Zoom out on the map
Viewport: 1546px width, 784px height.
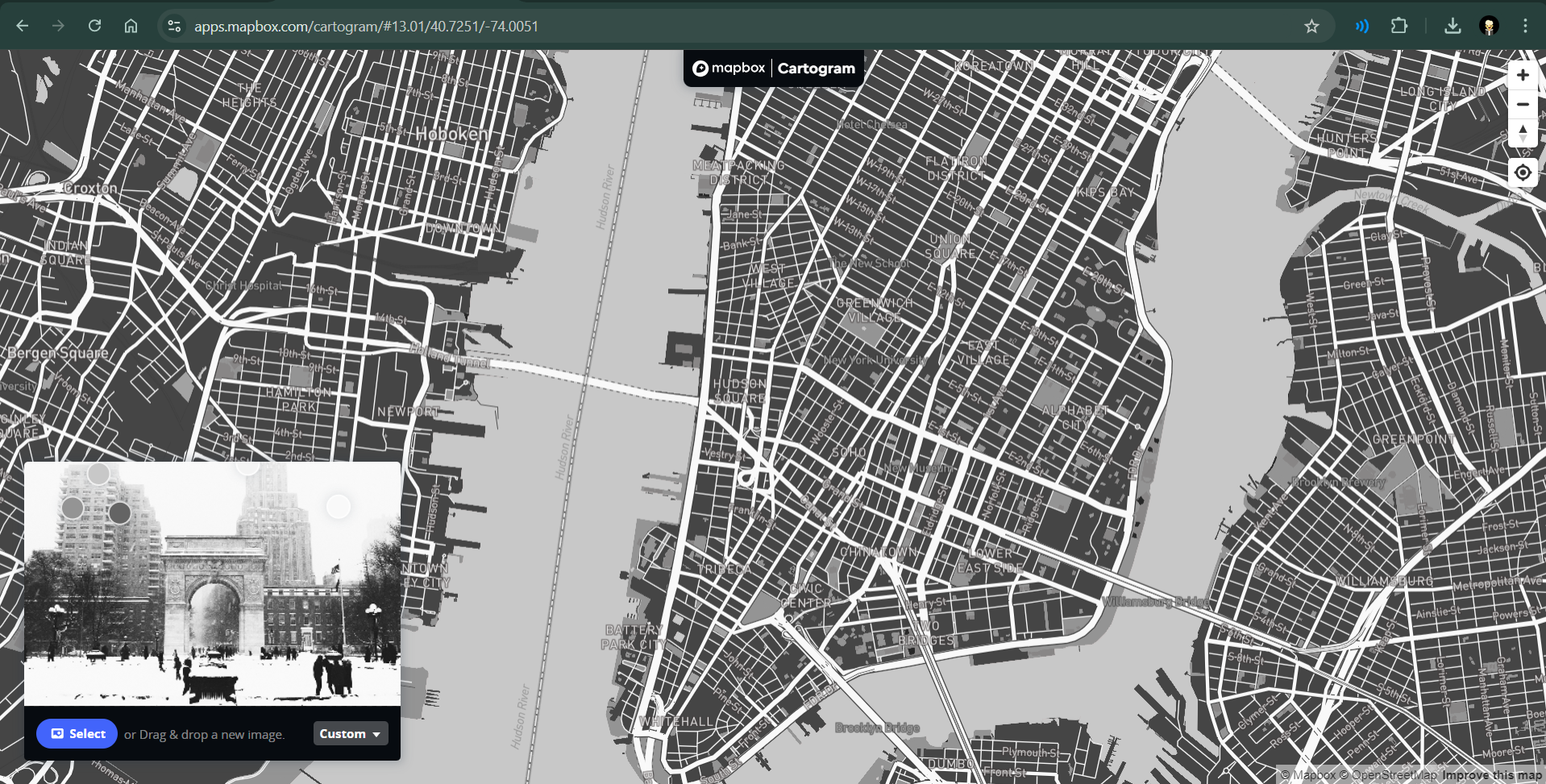pos(1523,104)
